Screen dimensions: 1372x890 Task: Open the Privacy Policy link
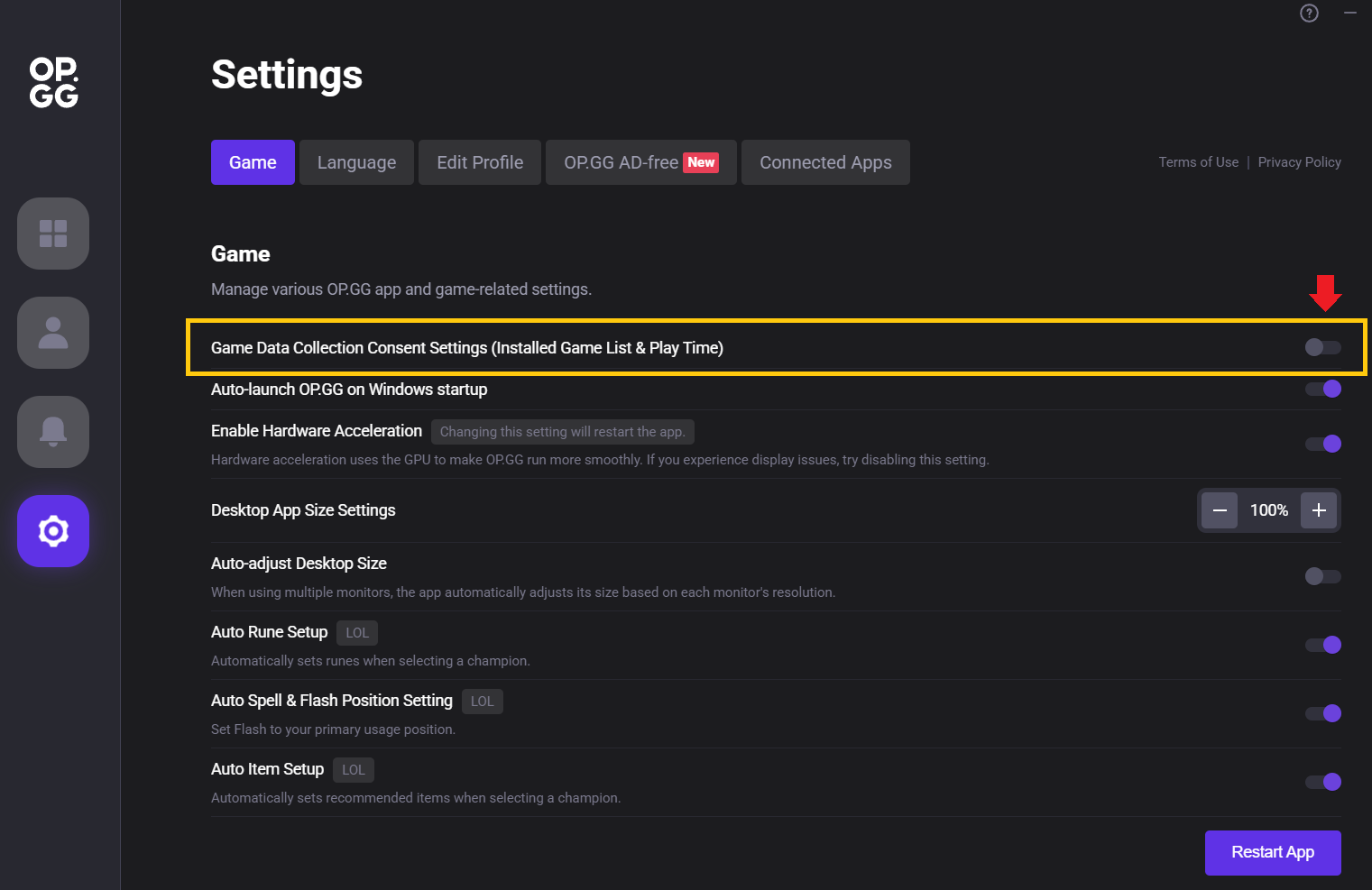[x=1299, y=162]
